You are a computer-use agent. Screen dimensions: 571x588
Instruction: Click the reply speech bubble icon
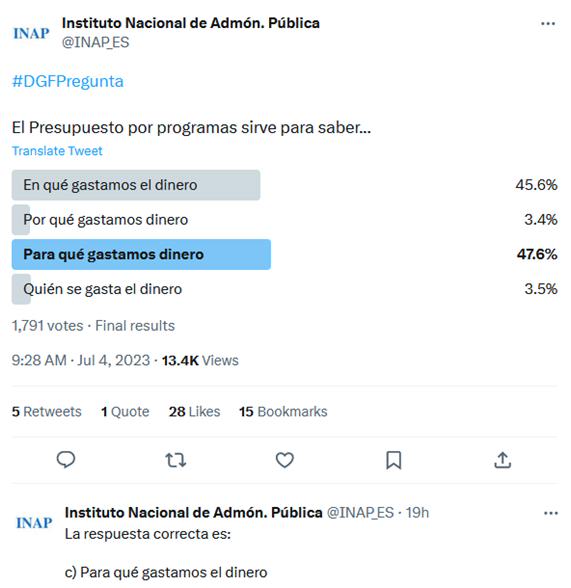(66, 460)
